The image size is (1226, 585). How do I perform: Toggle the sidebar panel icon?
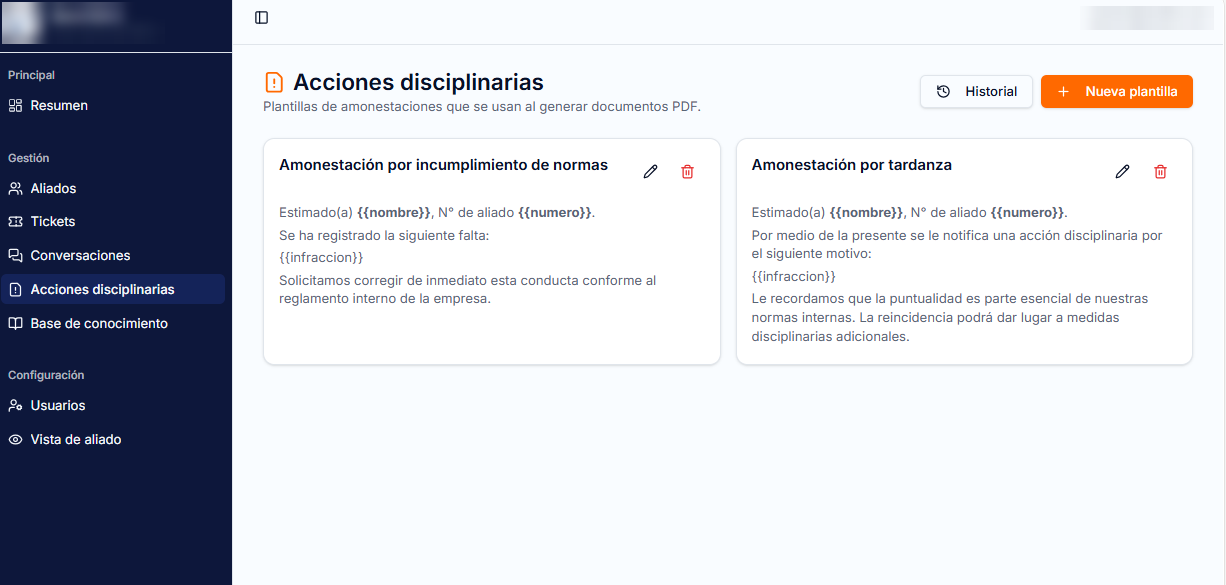point(262,17)
